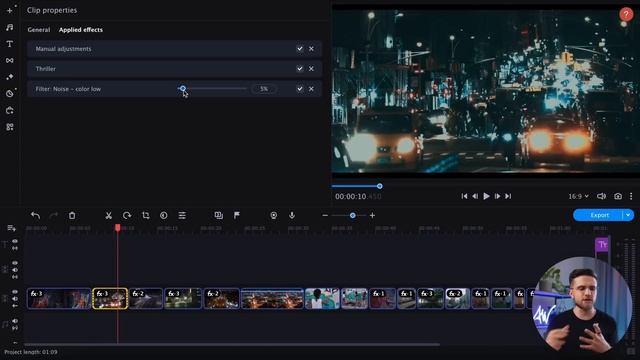
Task: Open the More tools grid tab
Action: [x=9, y=127]
